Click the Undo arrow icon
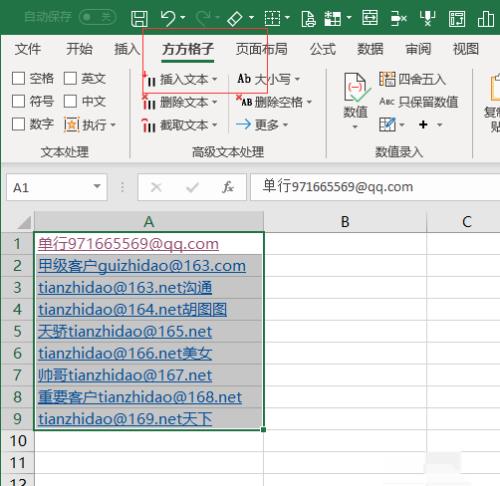The width and height of the screenshot is (500, 486). click(168, 18)
